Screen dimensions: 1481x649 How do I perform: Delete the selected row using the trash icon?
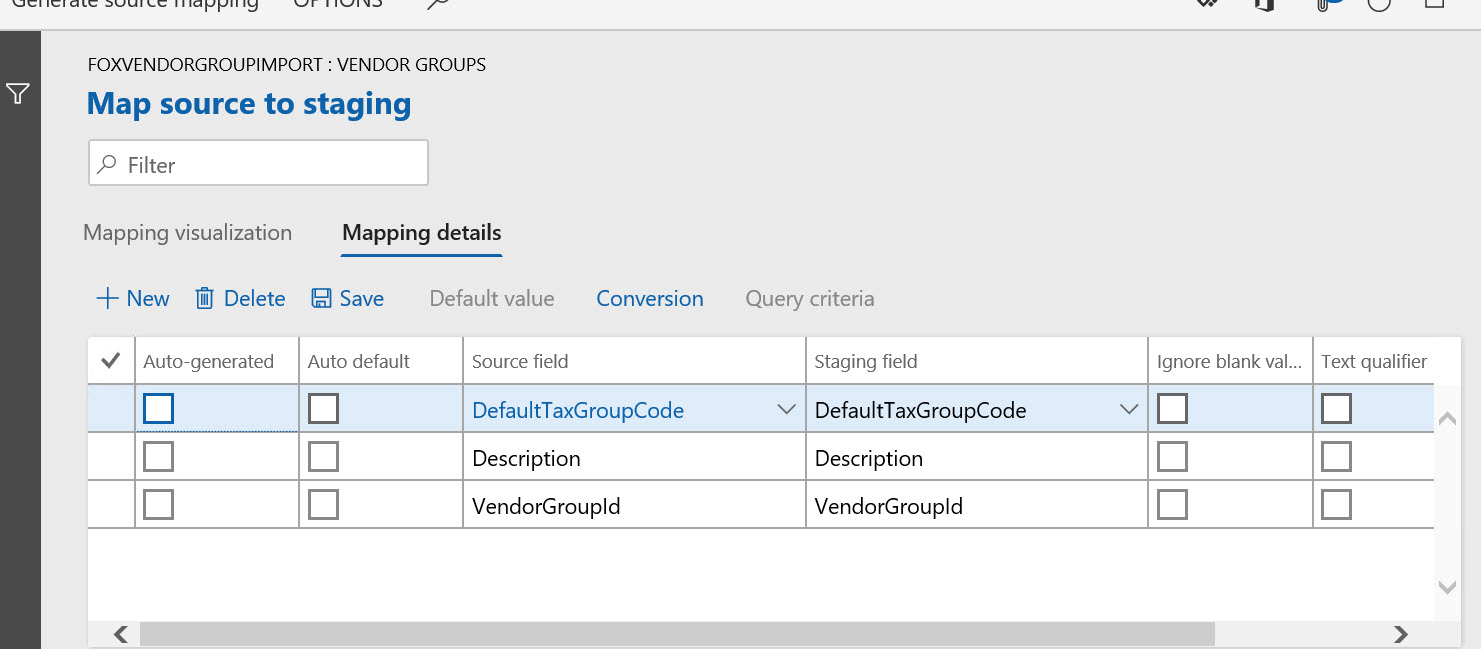(239, 298)
